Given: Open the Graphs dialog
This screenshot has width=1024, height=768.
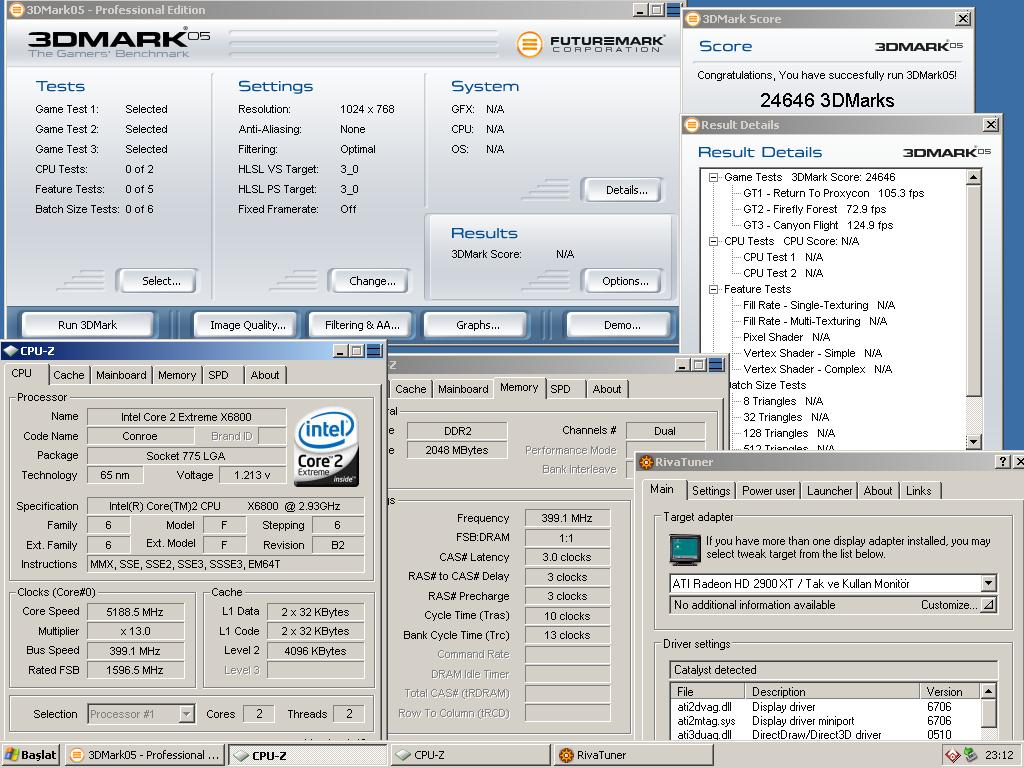Looking at the screenshot, I should pos(477,325).
